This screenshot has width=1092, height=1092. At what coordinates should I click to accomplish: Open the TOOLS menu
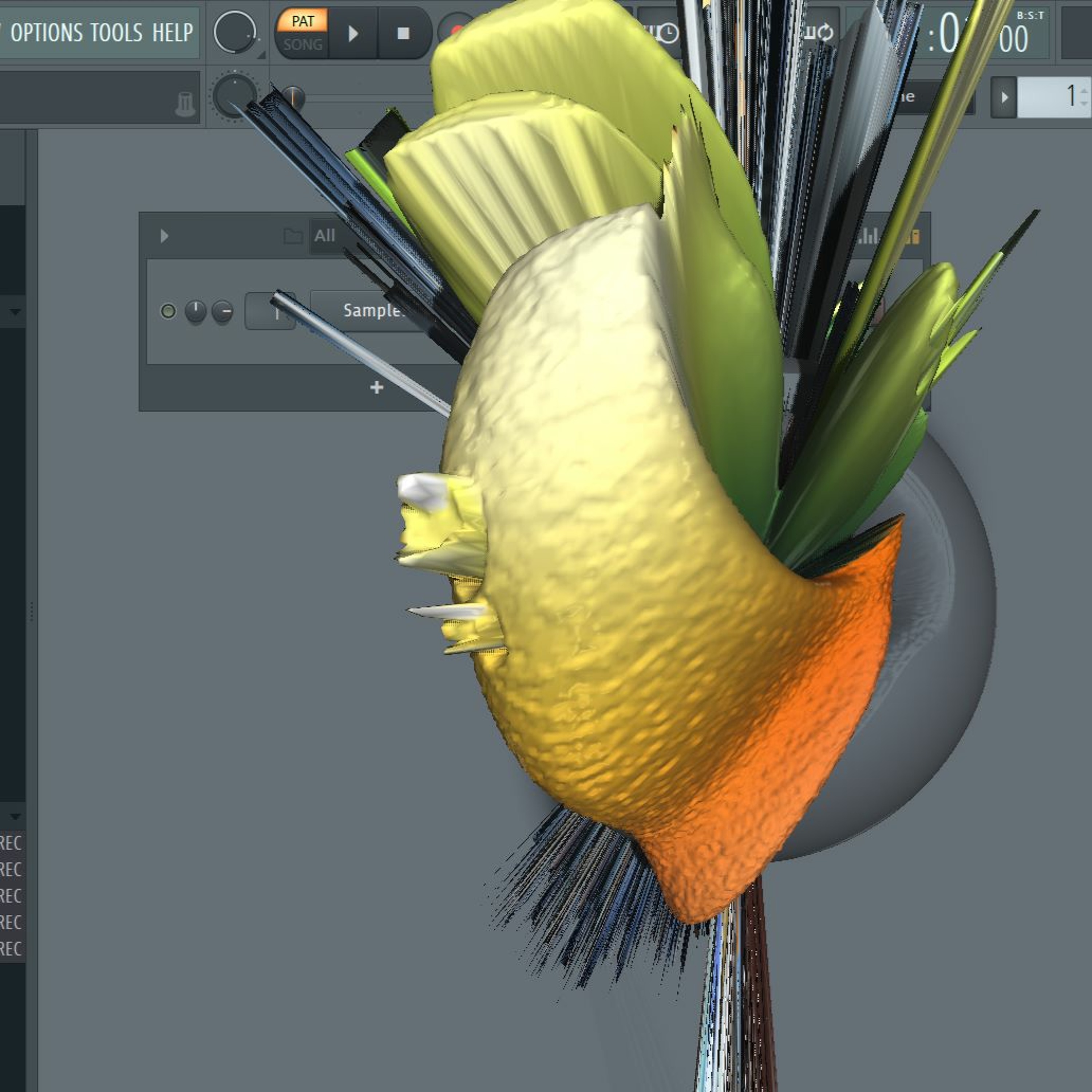tap(116, 33)
